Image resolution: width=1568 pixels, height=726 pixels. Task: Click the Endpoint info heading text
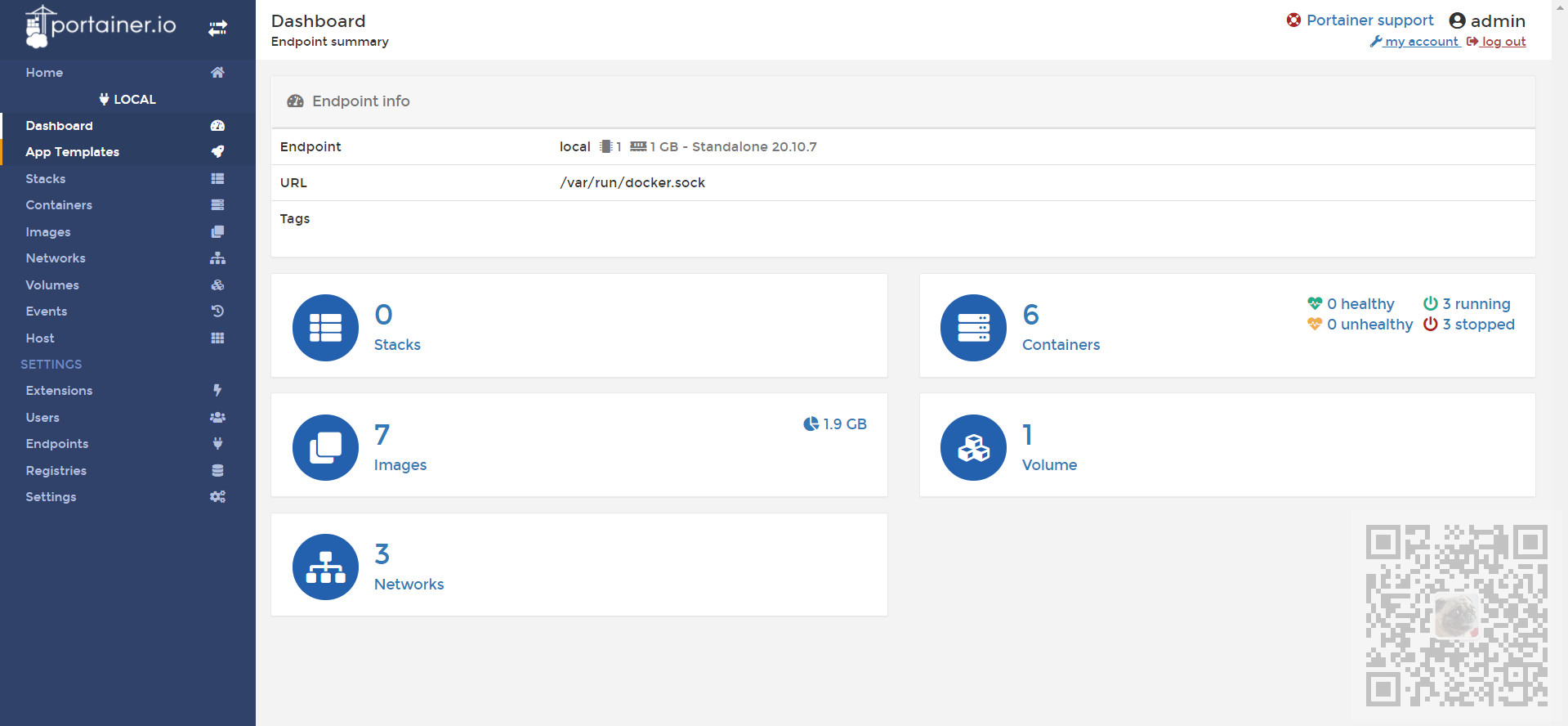[361, 101]
